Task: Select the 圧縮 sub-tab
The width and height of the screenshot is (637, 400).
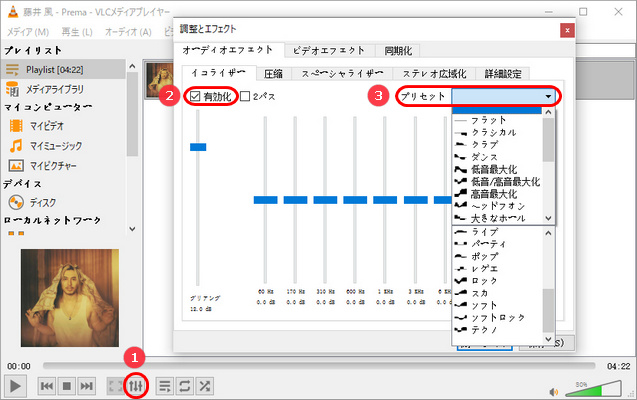Action: pos(273,74)
